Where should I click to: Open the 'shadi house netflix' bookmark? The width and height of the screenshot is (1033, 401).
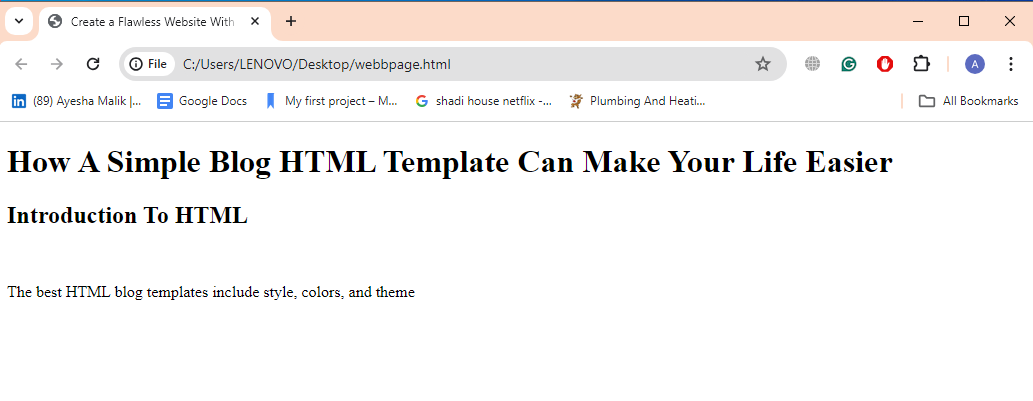484,101
